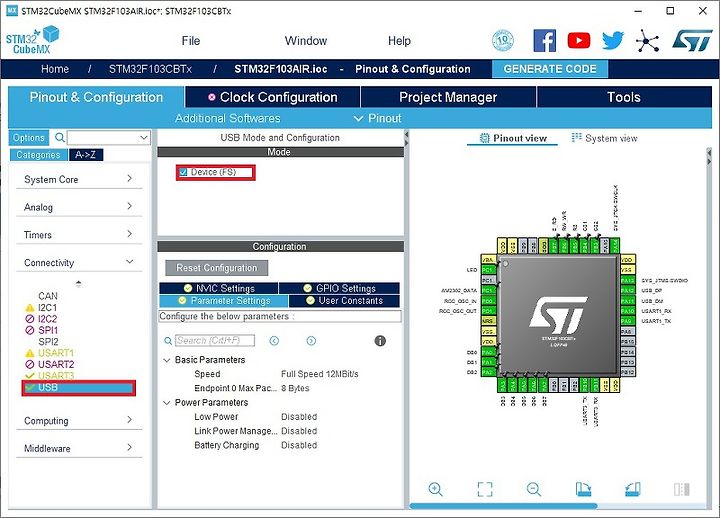
Task: Open the YouTube icon link
Action: pos(579,40)
